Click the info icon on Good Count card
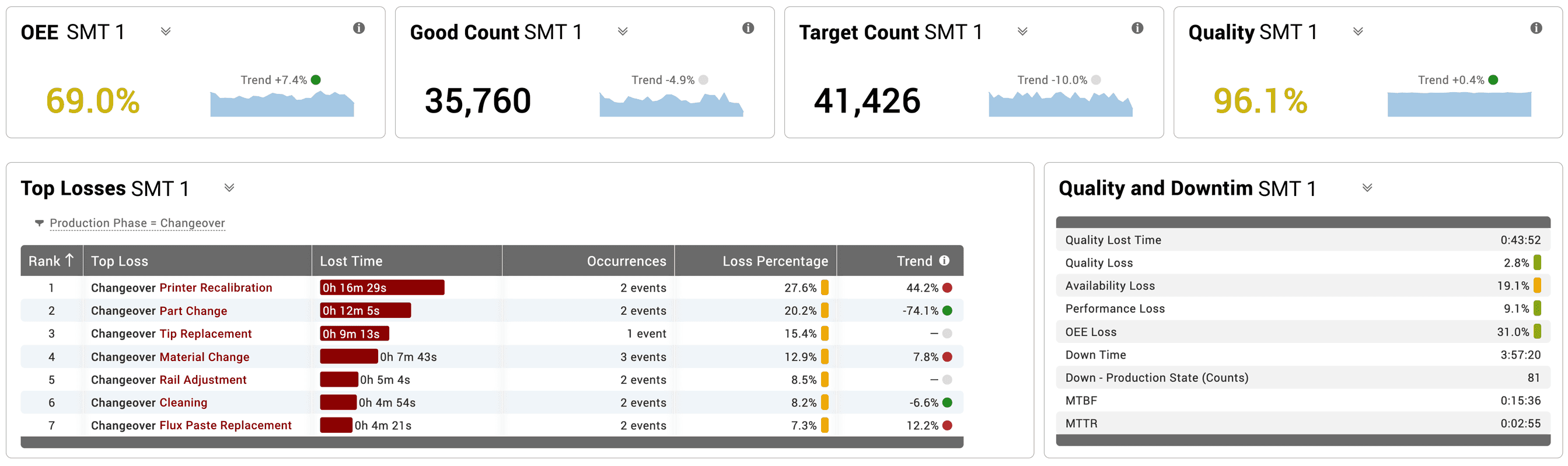This screenshot has height=466, width=1568. click(x=748, y=28)
